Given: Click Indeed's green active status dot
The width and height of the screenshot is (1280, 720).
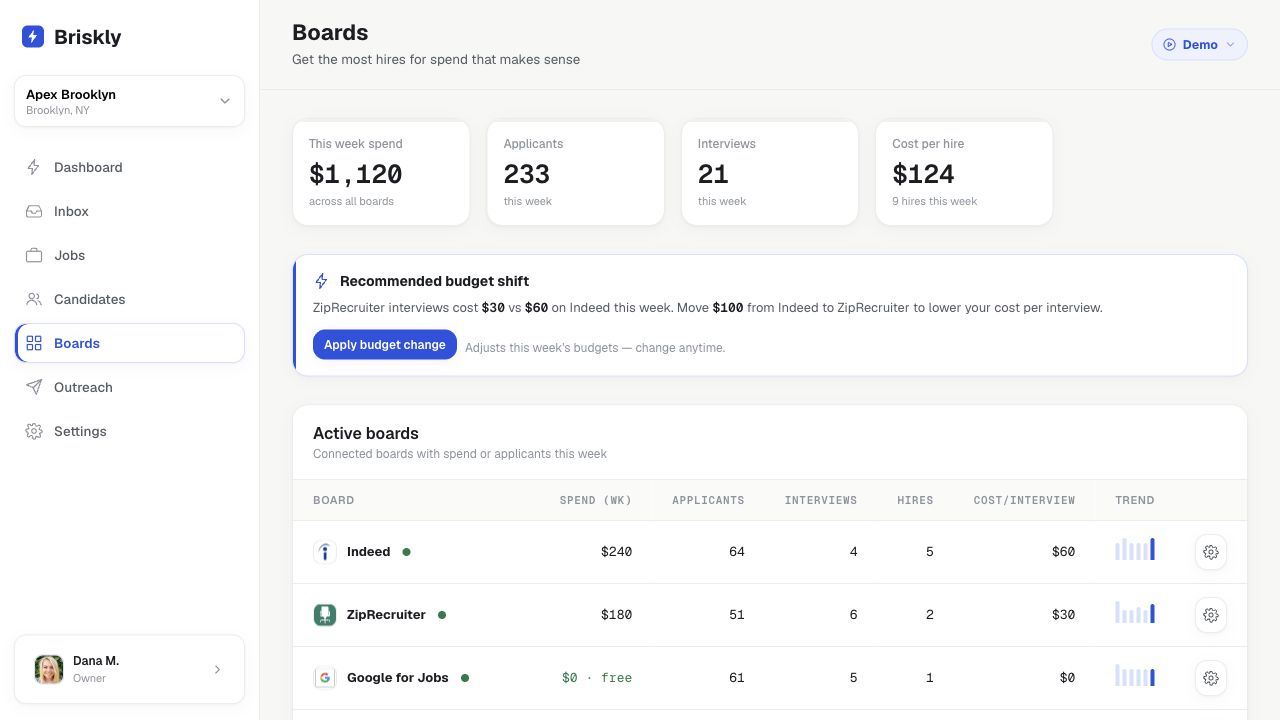Looking at the screenshot, I should 406,552.
